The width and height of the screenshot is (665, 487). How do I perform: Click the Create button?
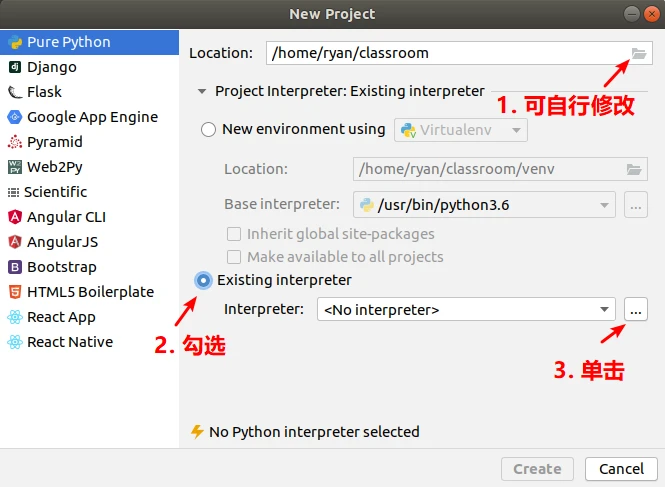coord(537,469)
